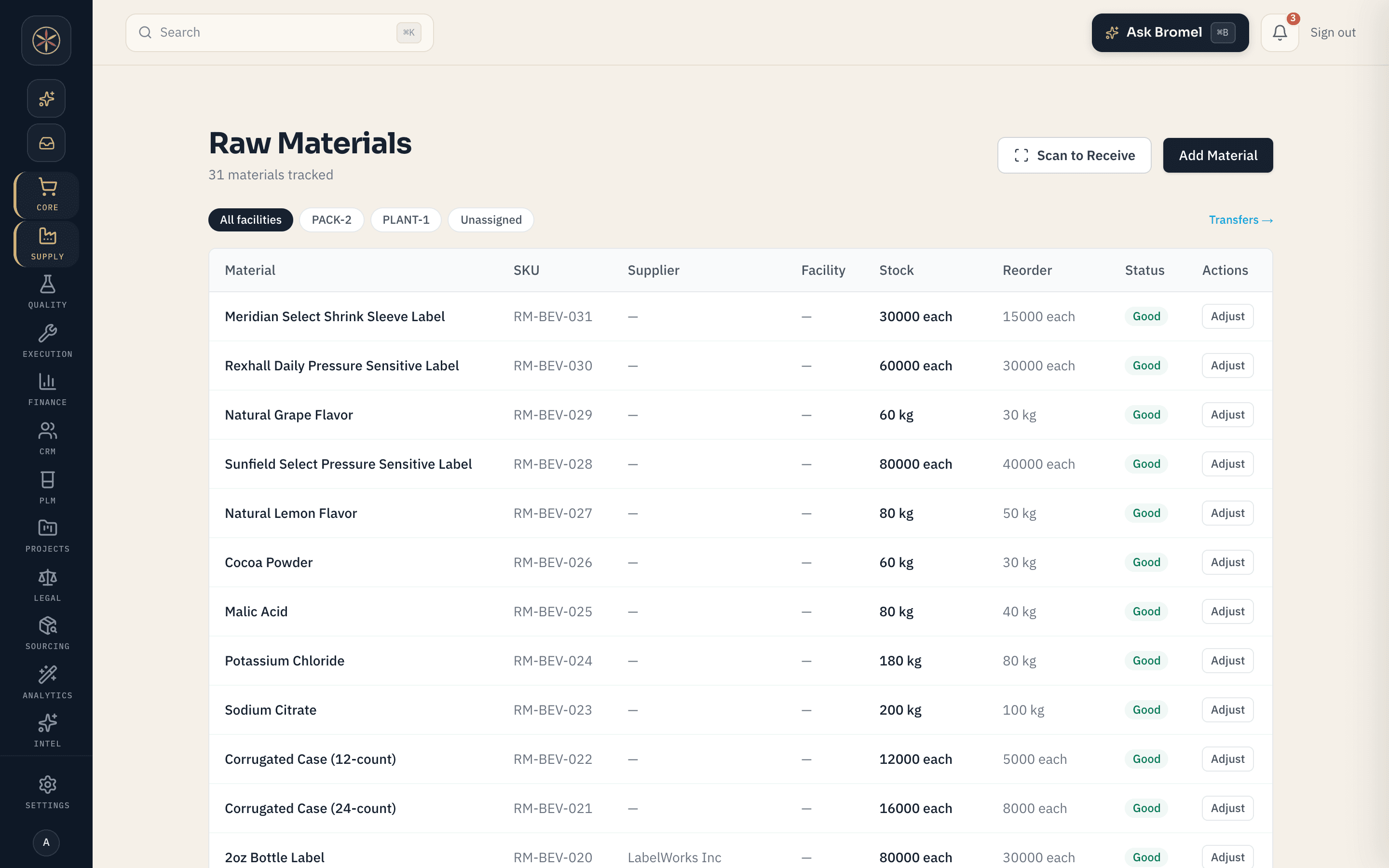Adjust stock for Rexhall Daily Pressure Sensitive Label
The height and width of the screenshot is (868, 1389).
(1228, 366)
